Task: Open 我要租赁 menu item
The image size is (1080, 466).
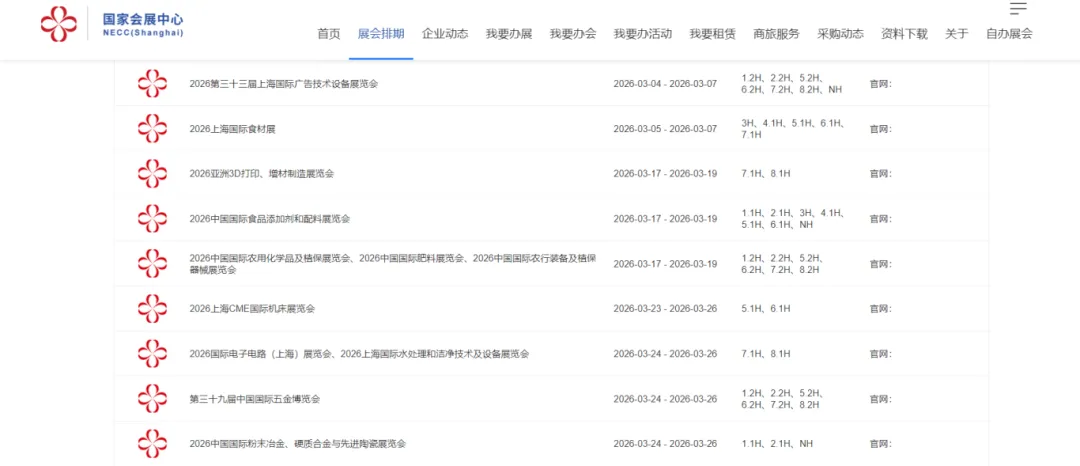Action: pos(713,34)
